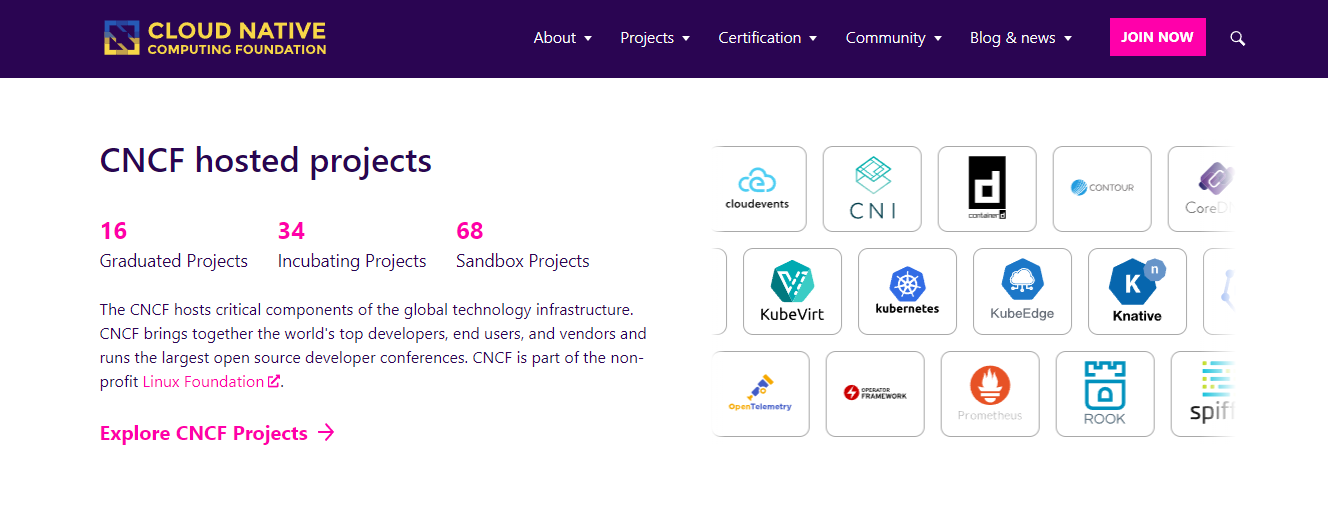Click the CNCF hosted projects heading
Viewport: 1328px width, 526px height.
[266, 160]
